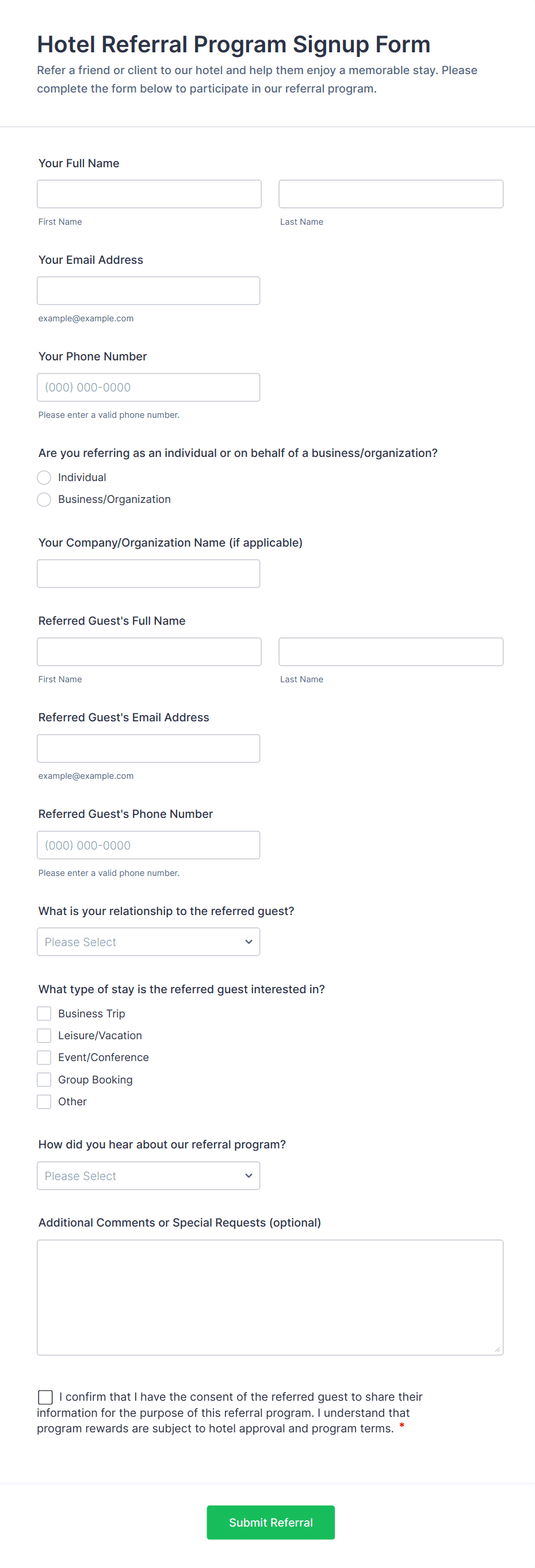Check the consent confirmation checkbox

coord(45,1396)
